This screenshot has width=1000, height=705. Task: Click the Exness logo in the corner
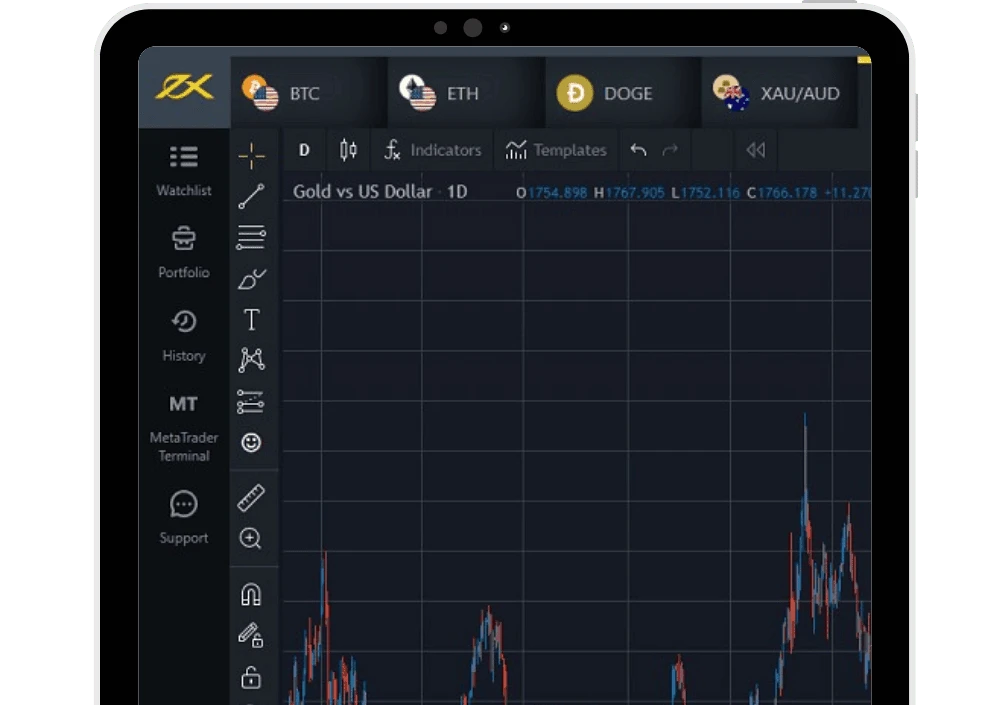tap(184, 87)
